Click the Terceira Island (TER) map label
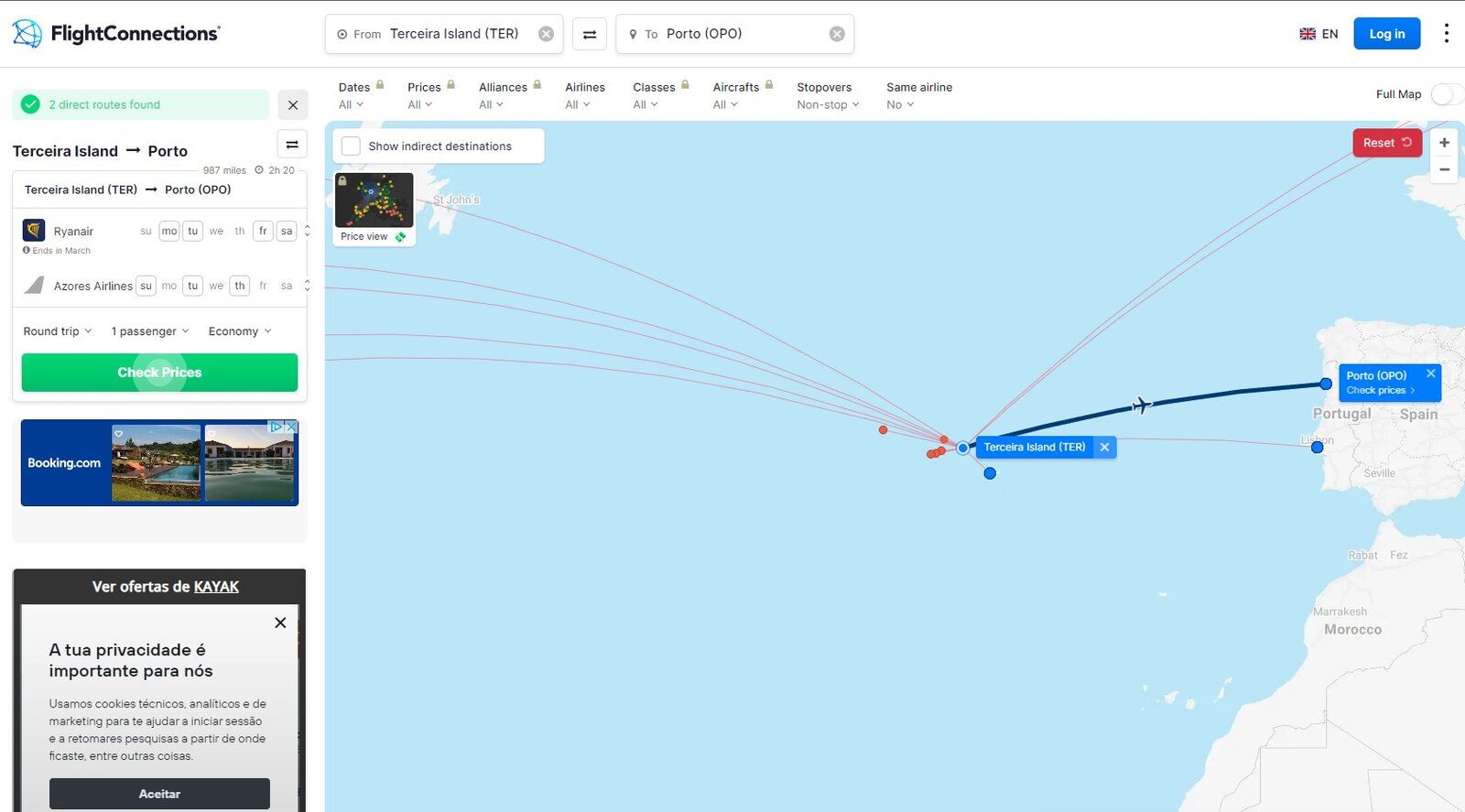This screenshot has height=812, width=1465. 1034,448
